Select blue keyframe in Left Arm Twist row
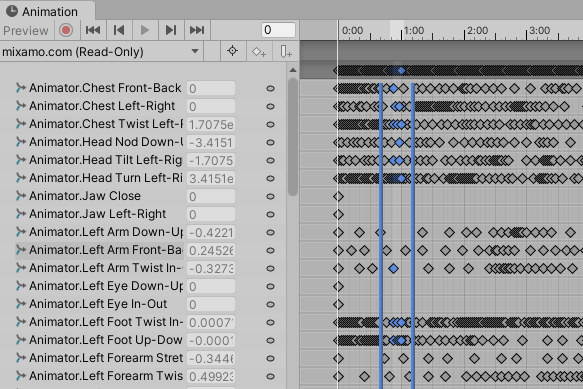583x389 pixels. pos(393,268)
